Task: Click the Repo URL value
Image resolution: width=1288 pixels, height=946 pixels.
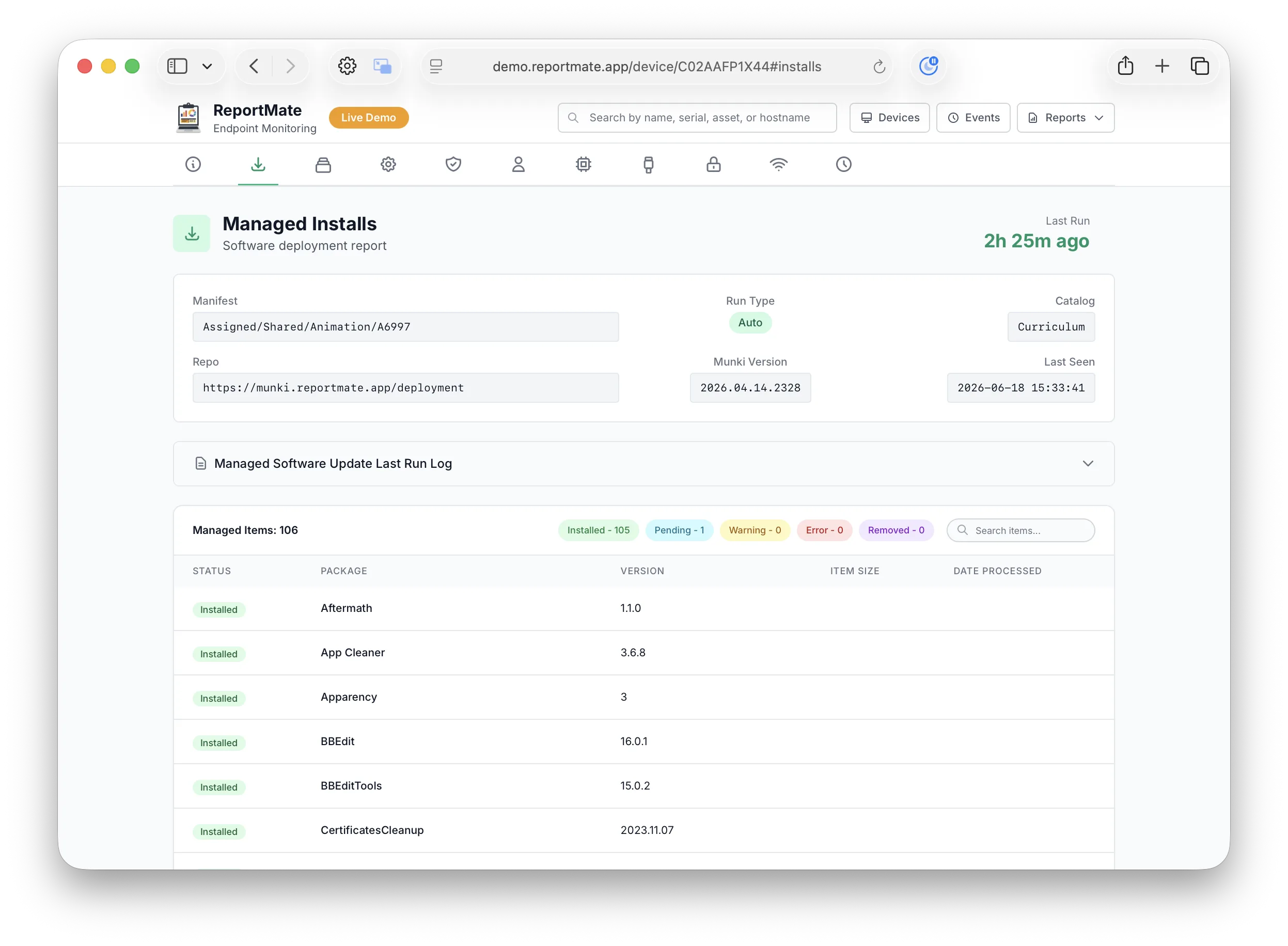Action: point(405,388)
